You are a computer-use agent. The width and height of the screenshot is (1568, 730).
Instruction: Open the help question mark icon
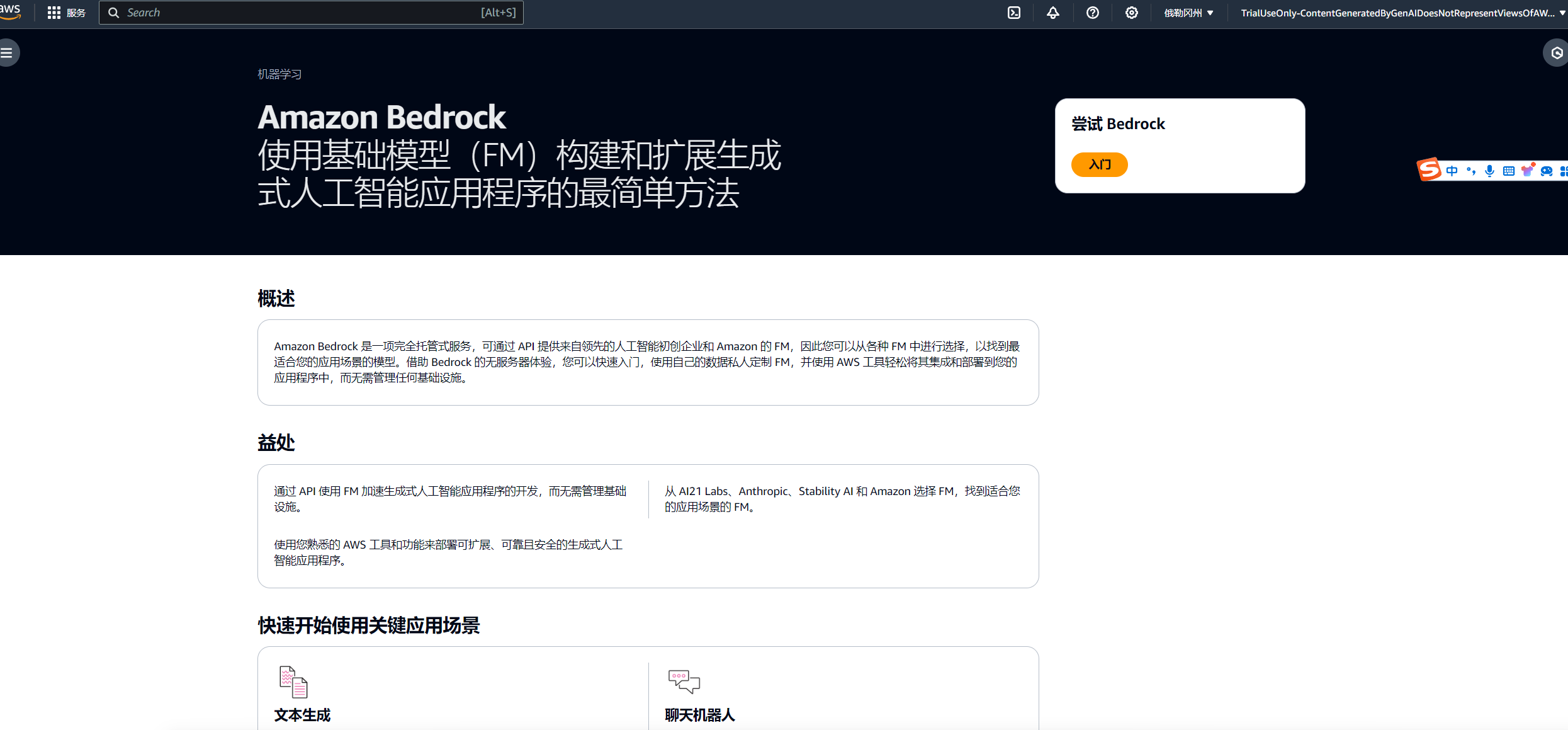[x=1093, y=13]
